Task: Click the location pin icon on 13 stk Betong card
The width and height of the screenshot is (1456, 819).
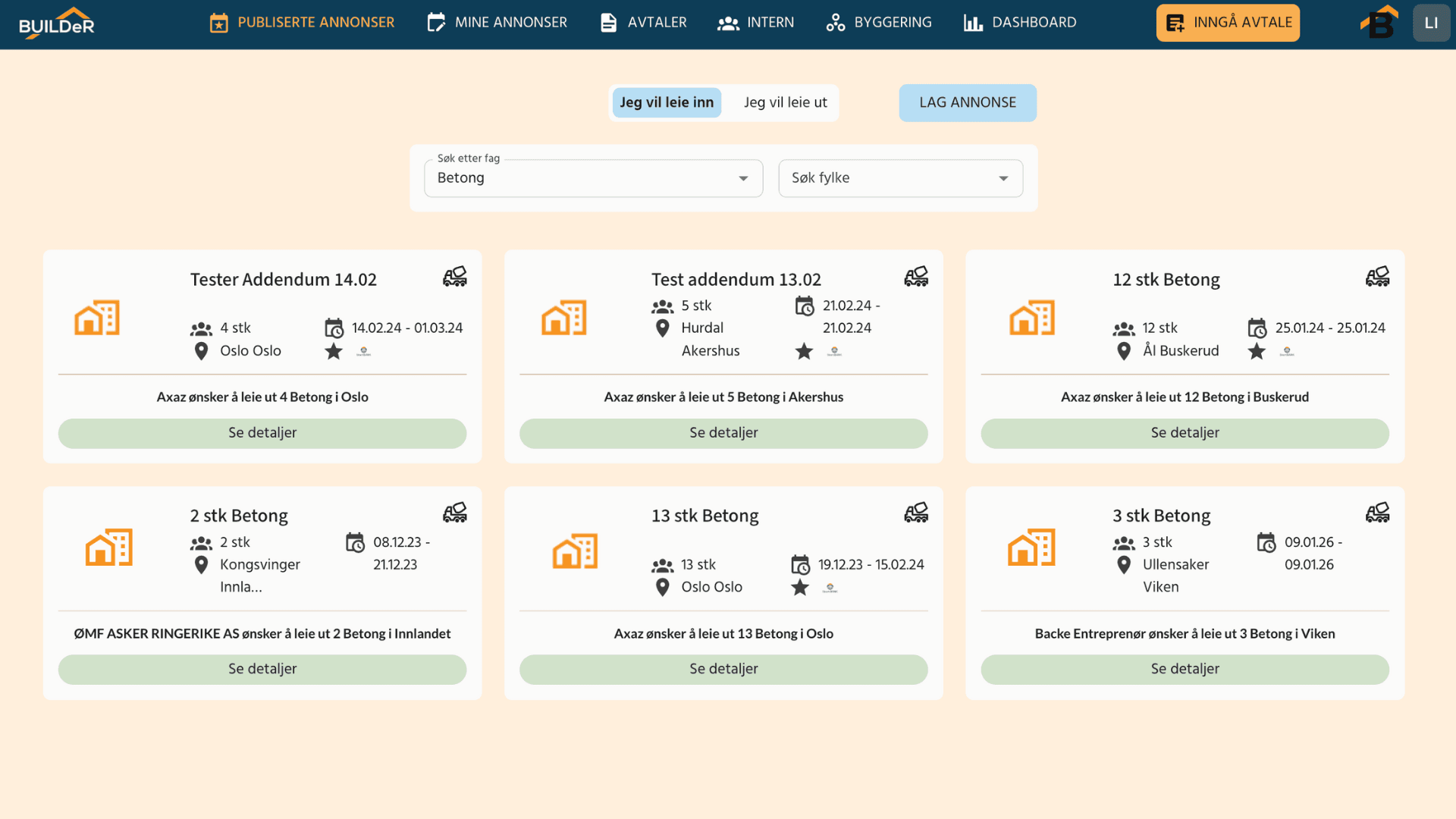Action: coord(661,586)
